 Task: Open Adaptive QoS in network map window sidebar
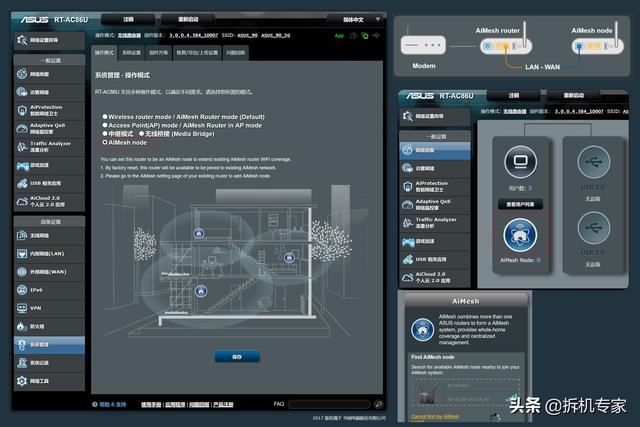(434, 205)
